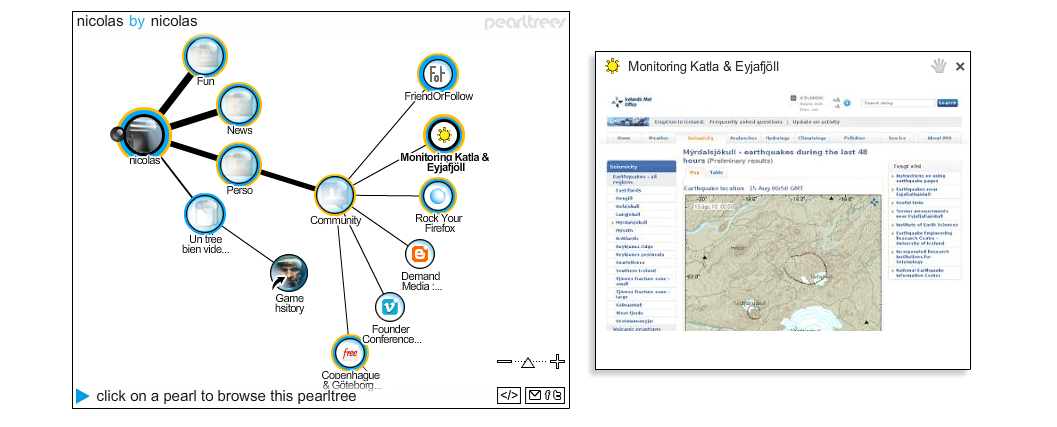Click the blue play arrow in the footer
1057x427 pixels.
pyautogui.click(x=82, y=396)
